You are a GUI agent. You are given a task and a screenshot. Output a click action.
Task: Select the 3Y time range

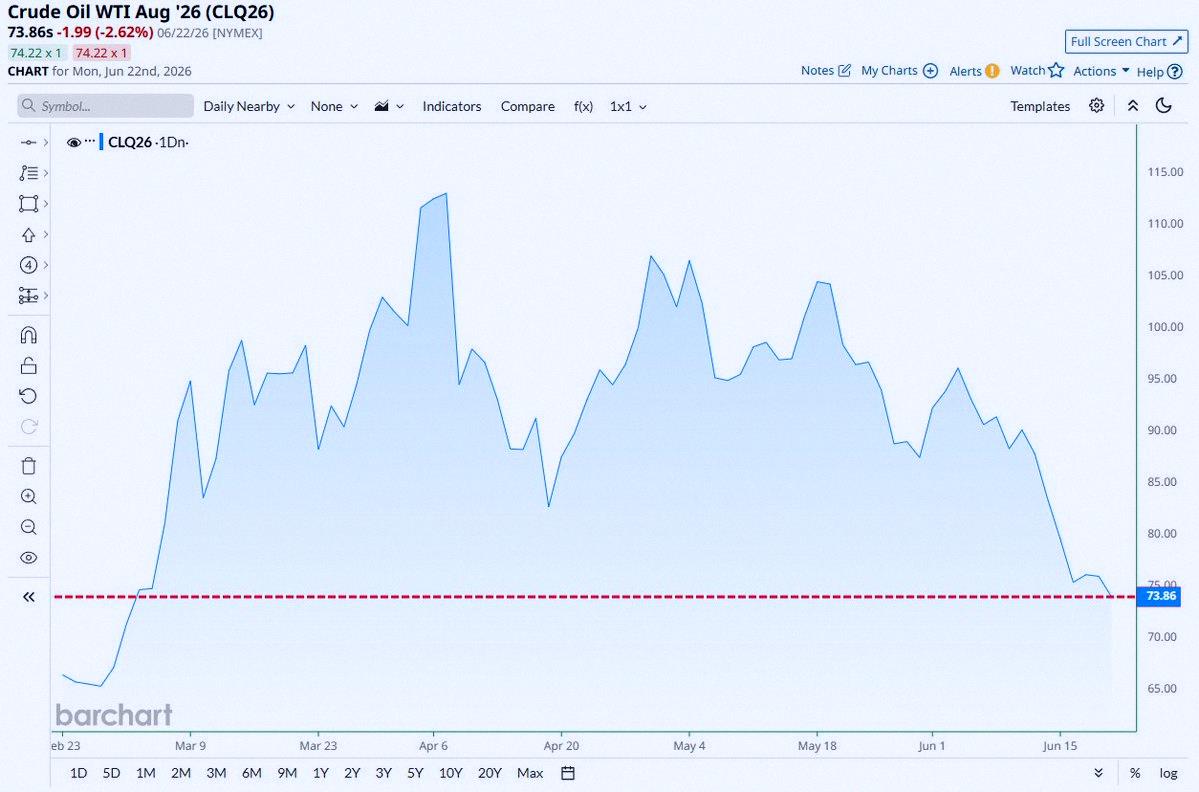coord(384,773)
